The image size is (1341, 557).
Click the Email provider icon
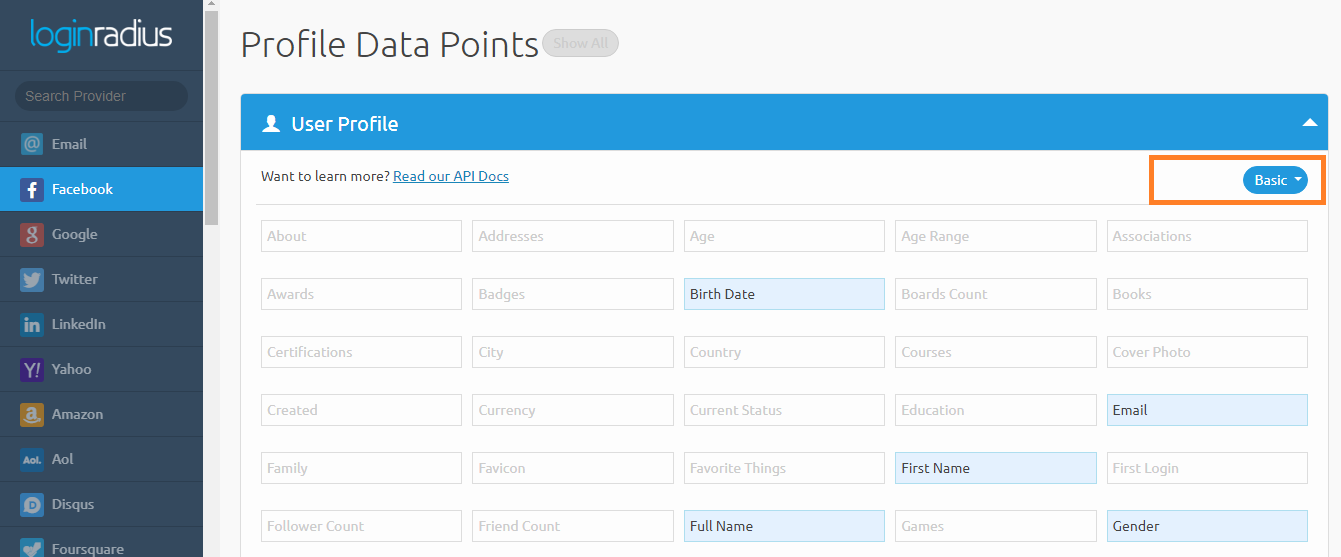pos(32,144)
